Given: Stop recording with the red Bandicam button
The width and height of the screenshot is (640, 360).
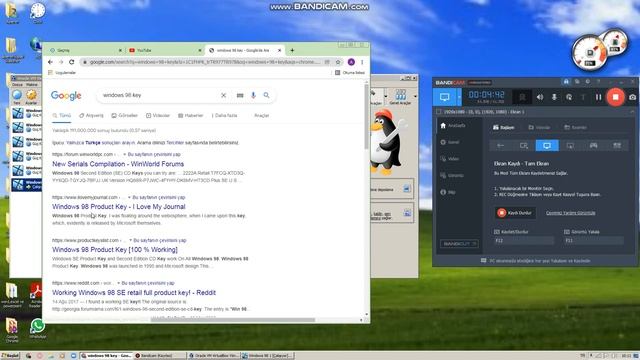Looking at the screenshot, I should click(x=615, y=97).
